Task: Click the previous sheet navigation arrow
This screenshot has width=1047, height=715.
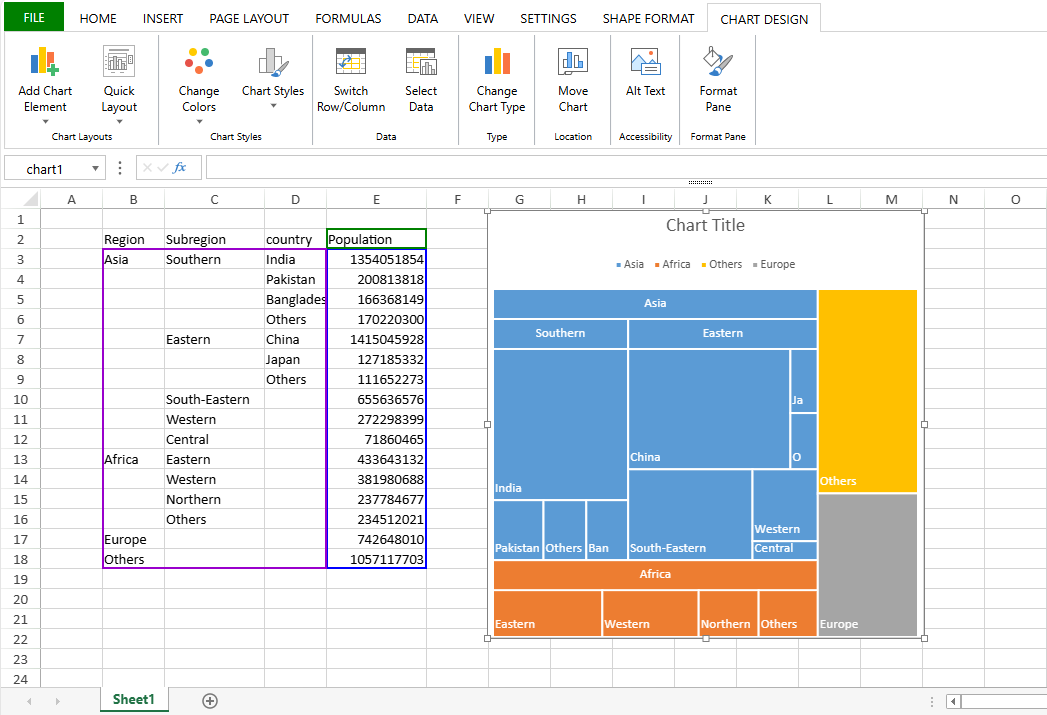Action: pos(29,701)
